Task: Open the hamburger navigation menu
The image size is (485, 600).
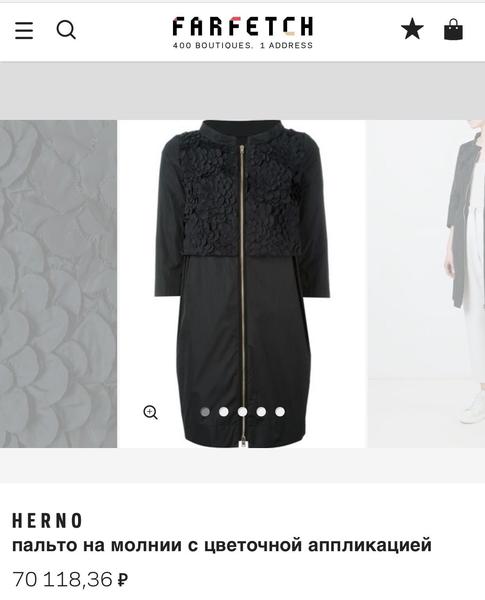Action: click(x=24, y=30)
